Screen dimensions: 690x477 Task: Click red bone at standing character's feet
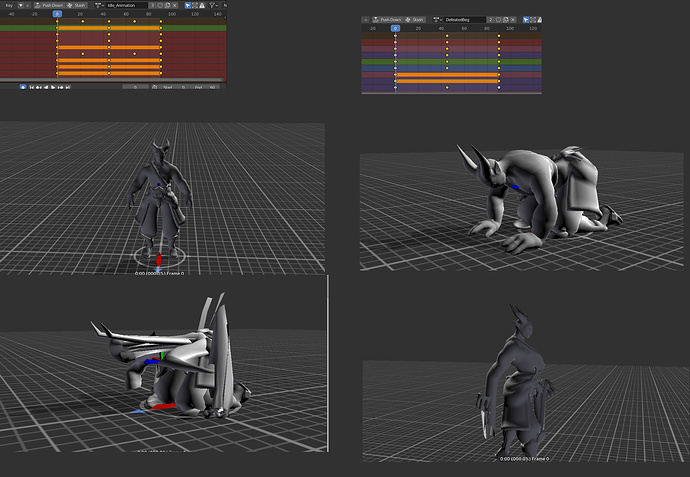158,260
